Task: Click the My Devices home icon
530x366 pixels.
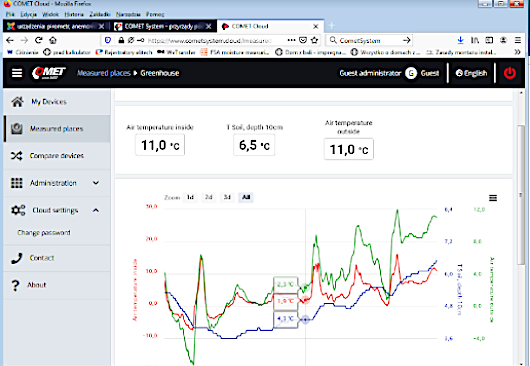Action: click(x=17, y=101)
